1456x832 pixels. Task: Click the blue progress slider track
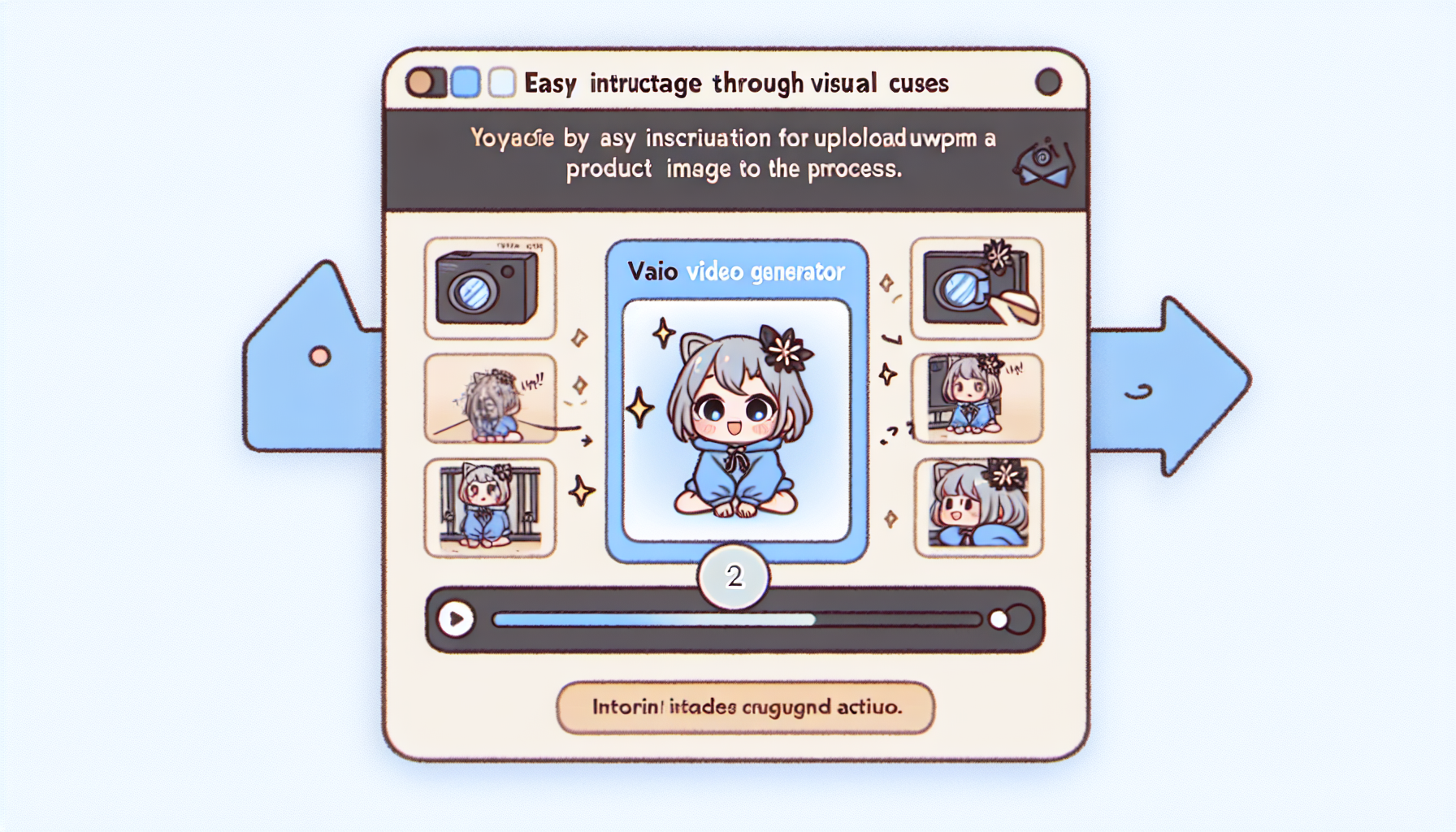tap(736, 620)
